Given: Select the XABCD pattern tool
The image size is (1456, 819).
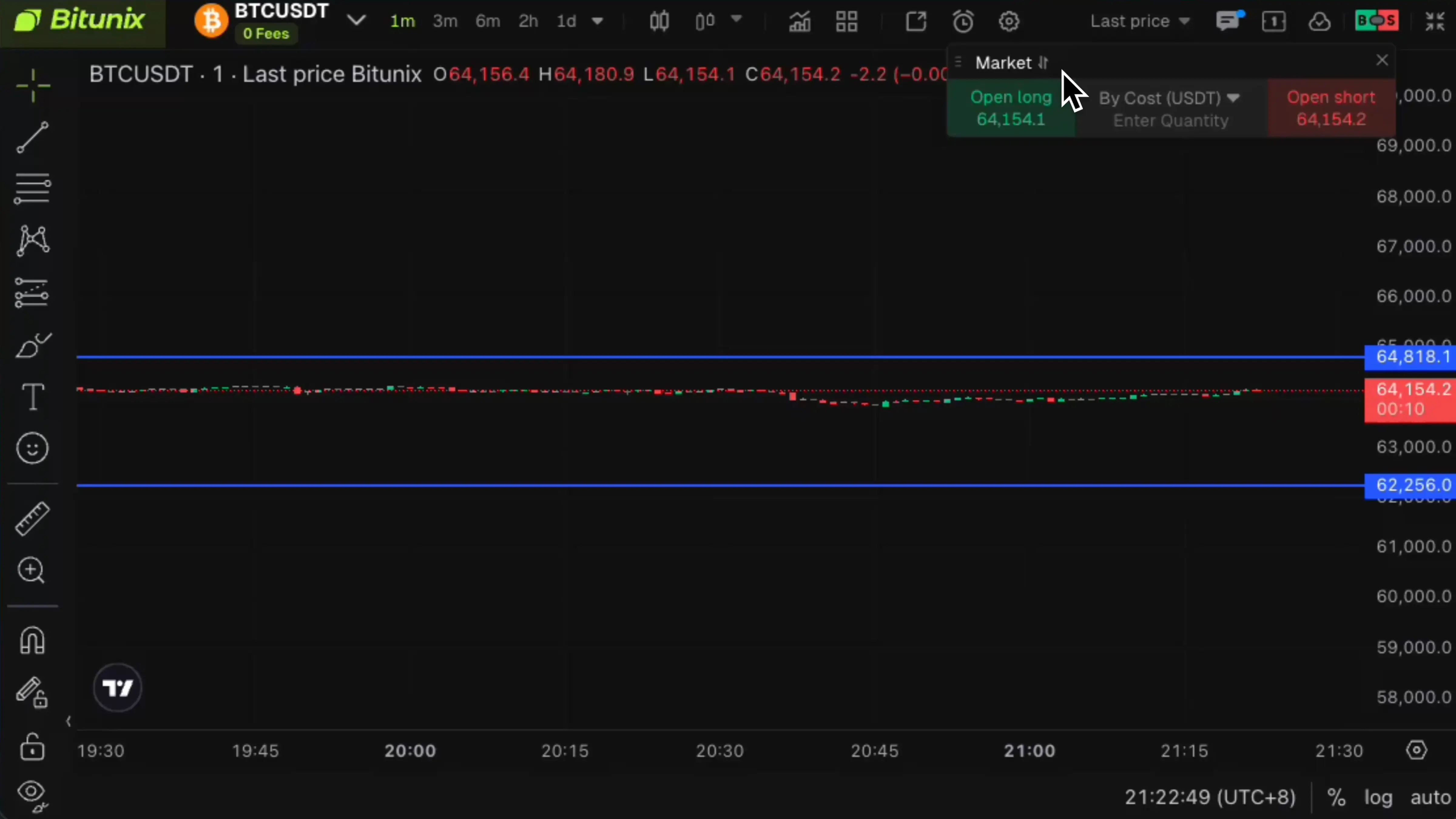Looking at the screenshot, I should point(33,240).
